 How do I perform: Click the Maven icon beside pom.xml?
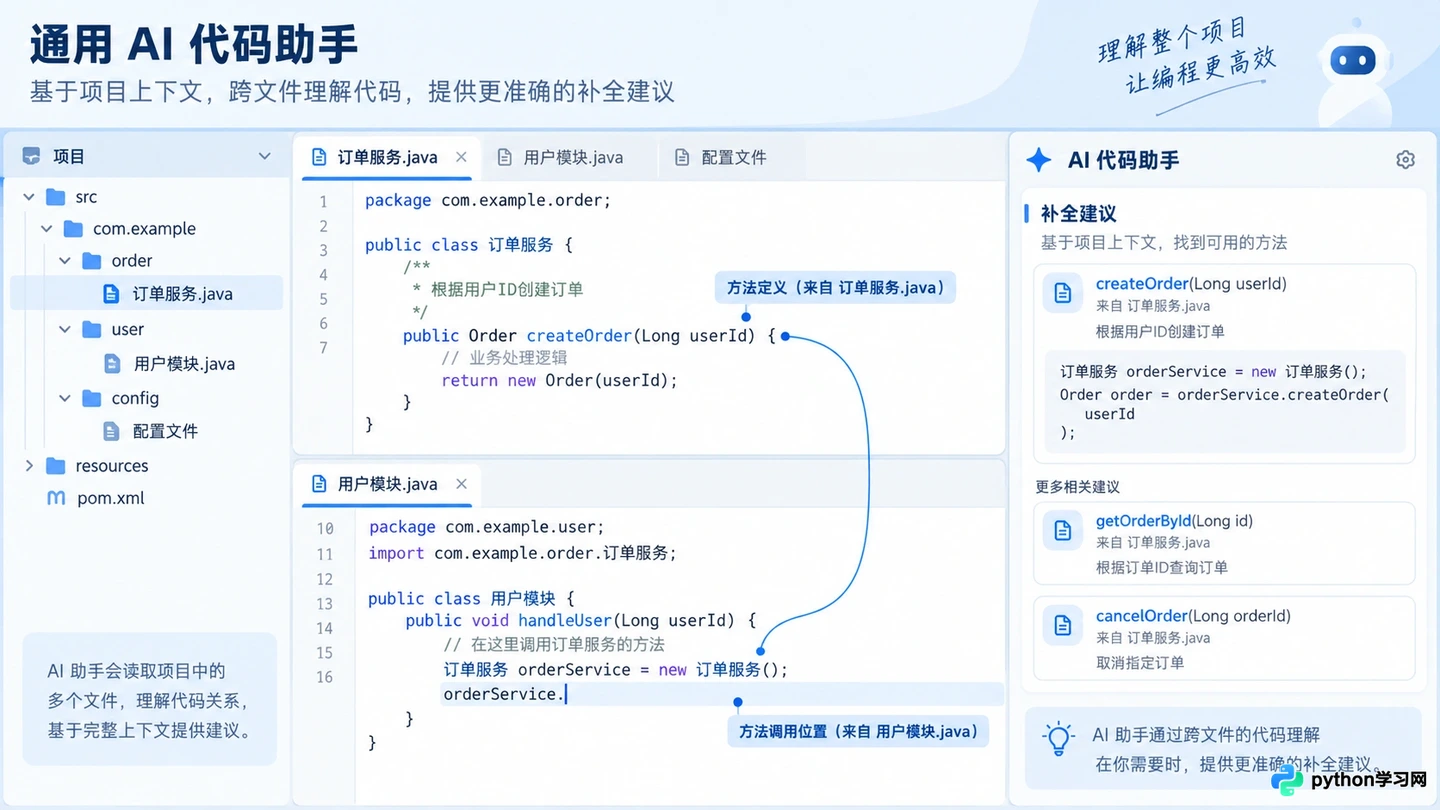pyautogui.click(x=57, y=498)
